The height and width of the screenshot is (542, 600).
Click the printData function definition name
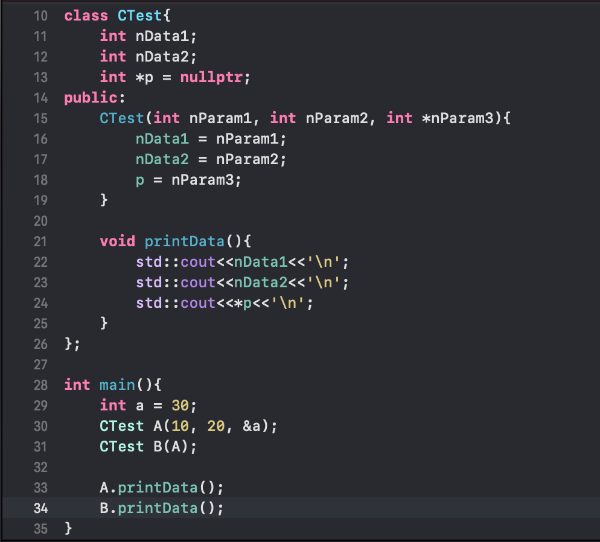[184, 242]
